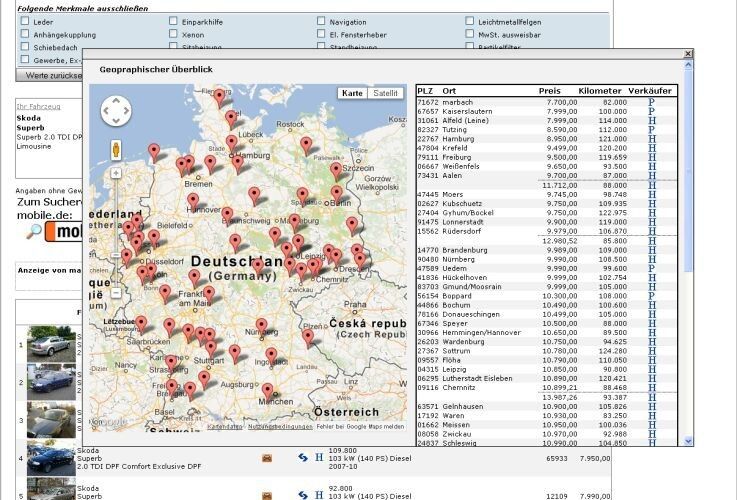Select the Donaueschingen location row
Screen dimensions: 737x500
[547, 314]
